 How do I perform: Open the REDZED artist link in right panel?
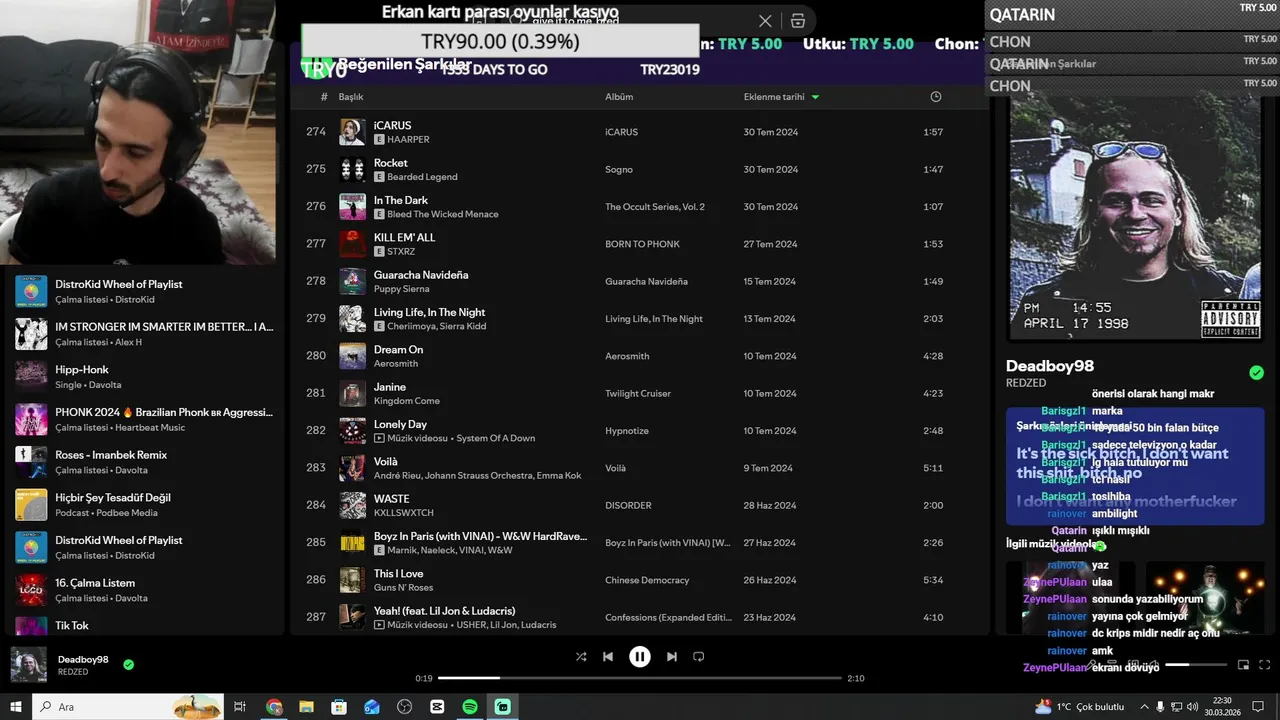point(1026,383)
